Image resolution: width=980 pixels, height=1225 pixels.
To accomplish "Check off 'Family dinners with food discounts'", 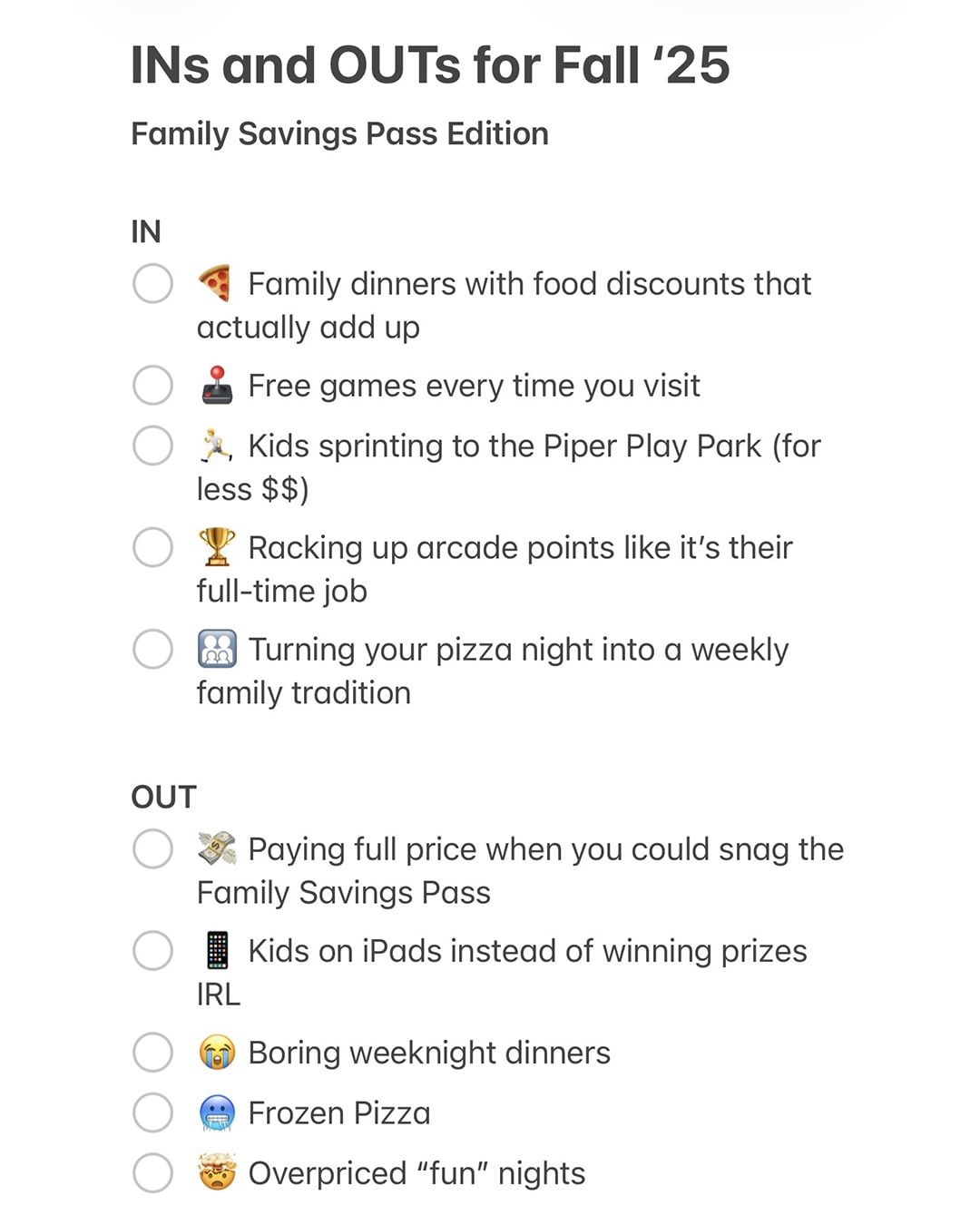I will (152, 284).
